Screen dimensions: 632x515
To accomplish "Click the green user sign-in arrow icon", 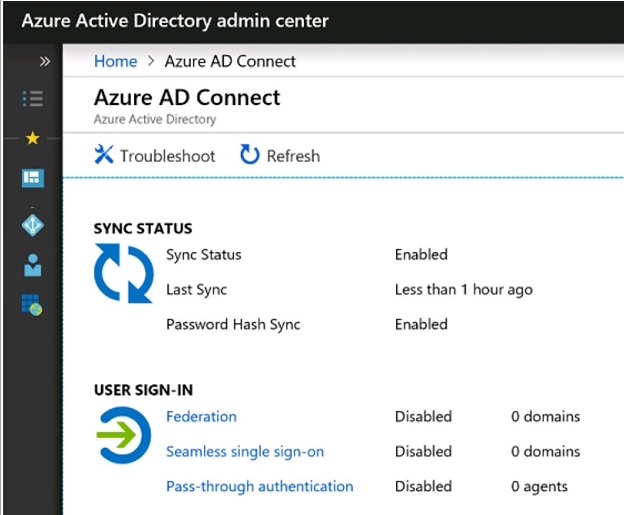I will pos(123,435).
